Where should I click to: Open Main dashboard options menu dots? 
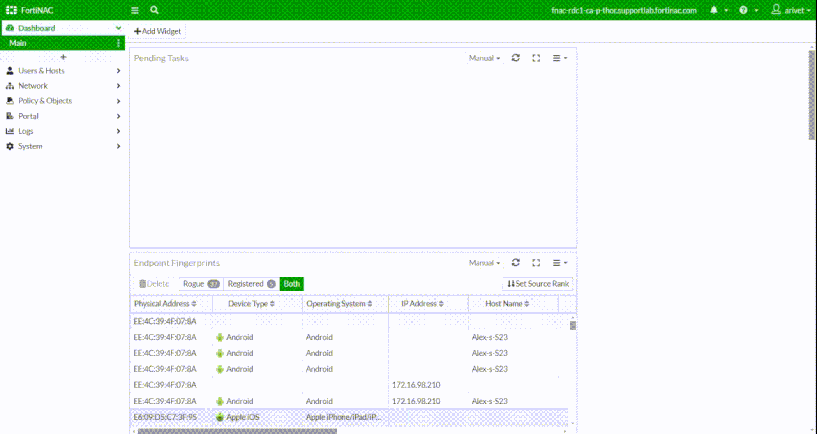pos(118,43)
